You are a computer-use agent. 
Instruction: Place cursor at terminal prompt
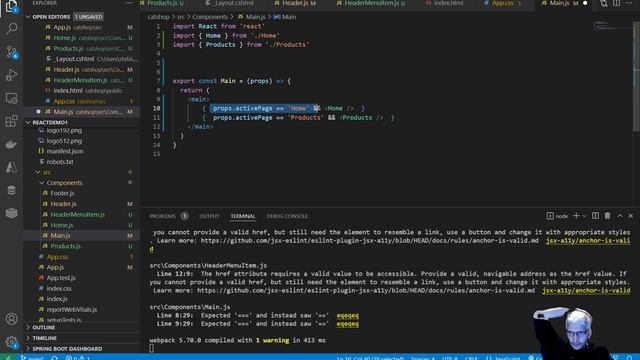coord(152,348)
